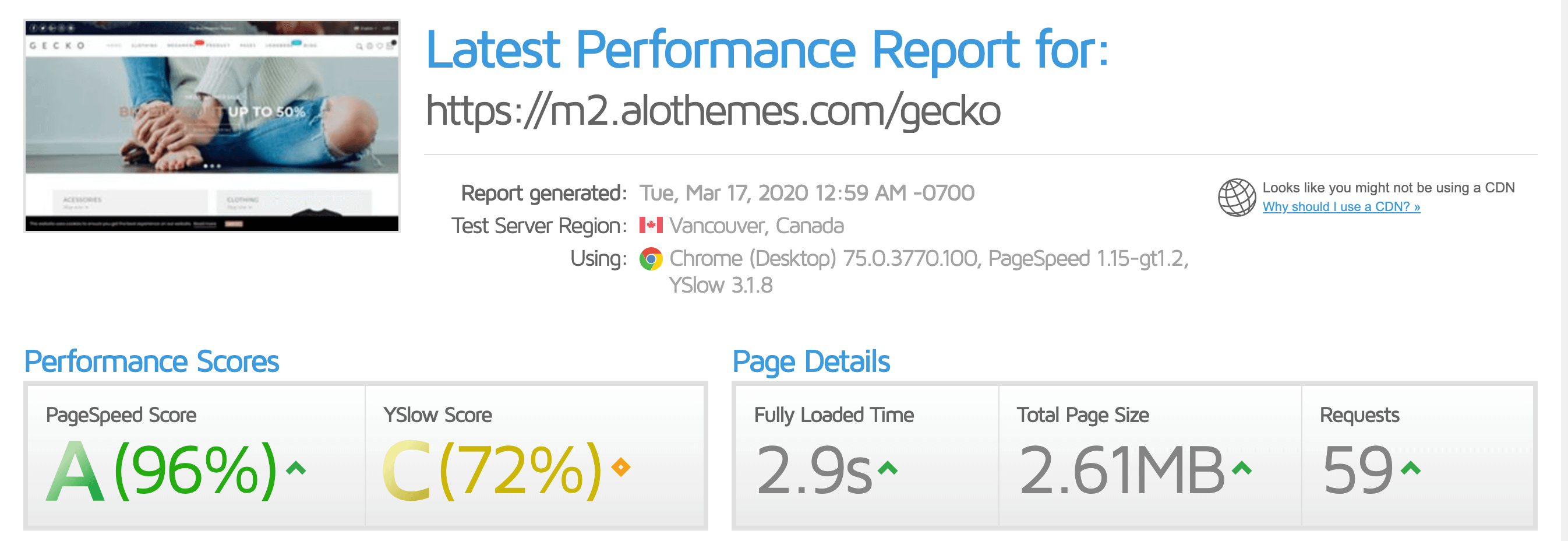Viewport: 1568px width, 541px height.
Task: Click the Canada flag icon
Action: [650, 226]
